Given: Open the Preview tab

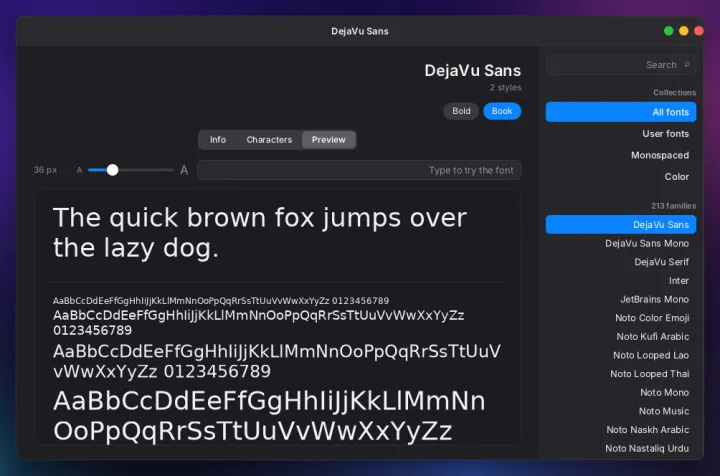Looking at the screenshot, I should point(329,140).
